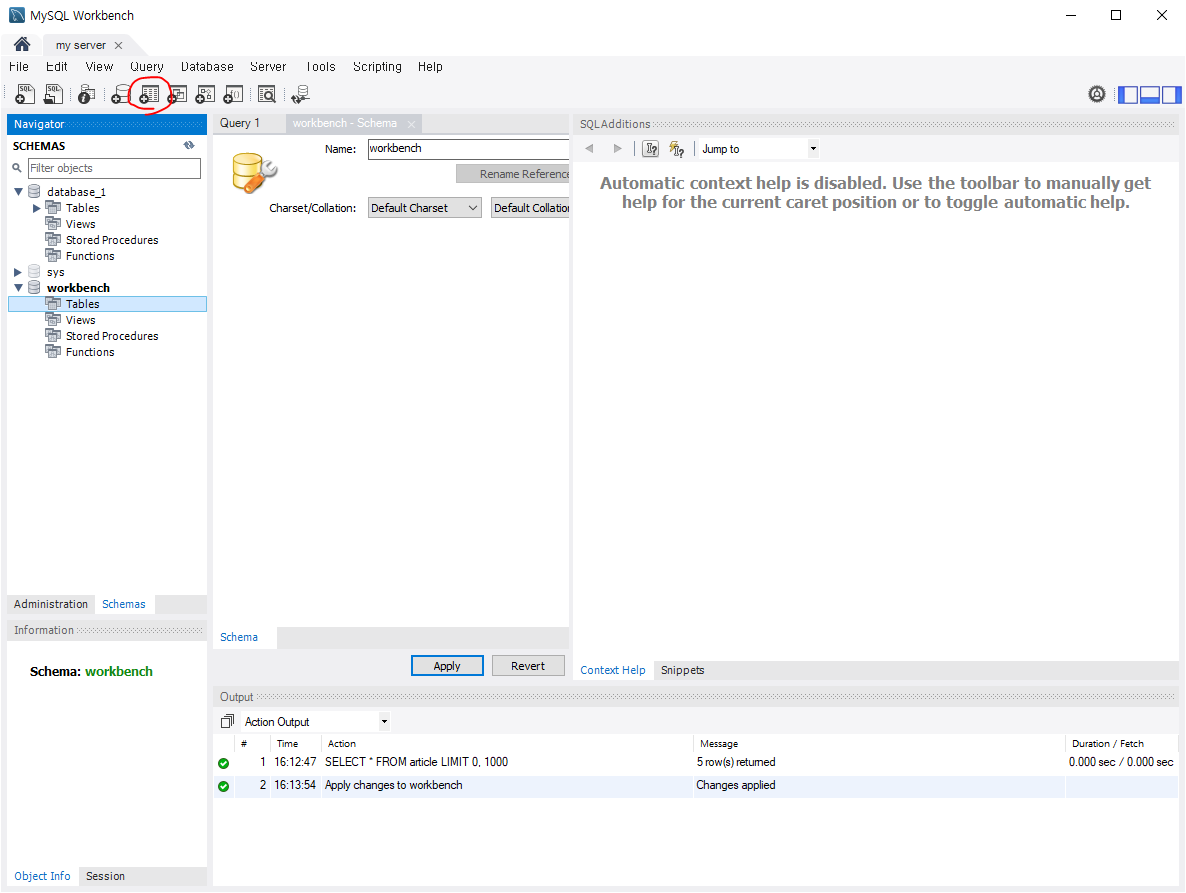Click the Filter objects search field

[x=114, y=168]
